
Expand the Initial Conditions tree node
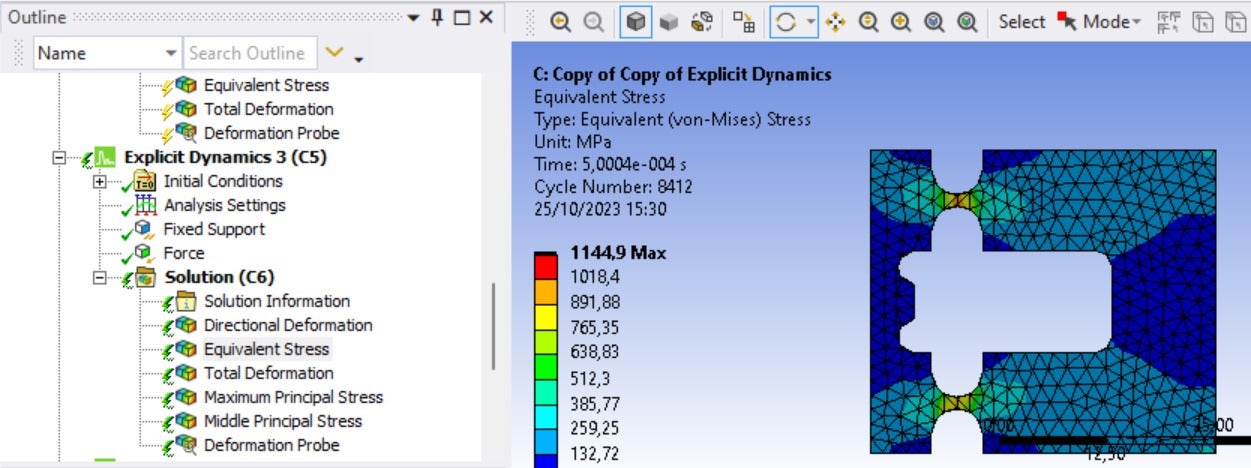point(99,182)
